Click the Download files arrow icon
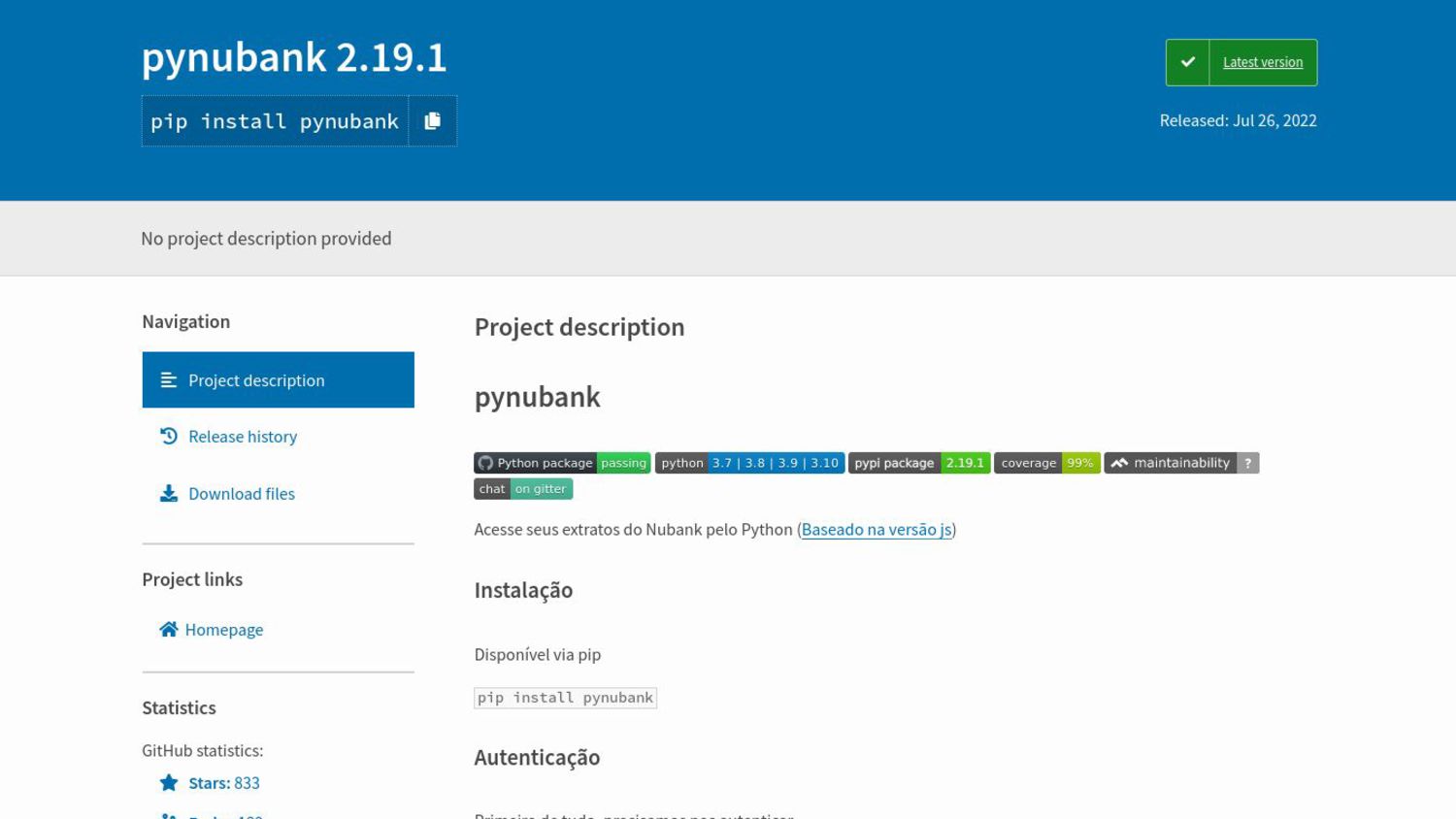Screen dimensions: 1456x819 (x=169, y=493)
